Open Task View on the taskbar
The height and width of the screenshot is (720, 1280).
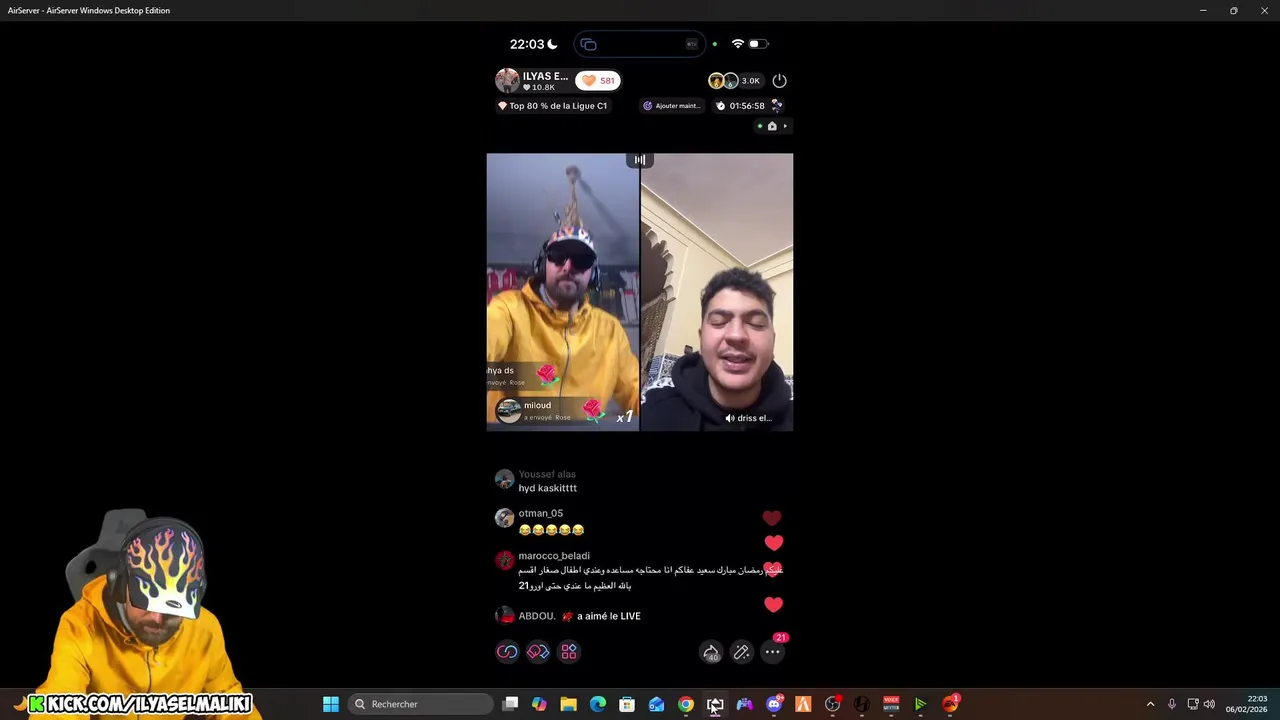pyautogui.click(x=510, y=704)
